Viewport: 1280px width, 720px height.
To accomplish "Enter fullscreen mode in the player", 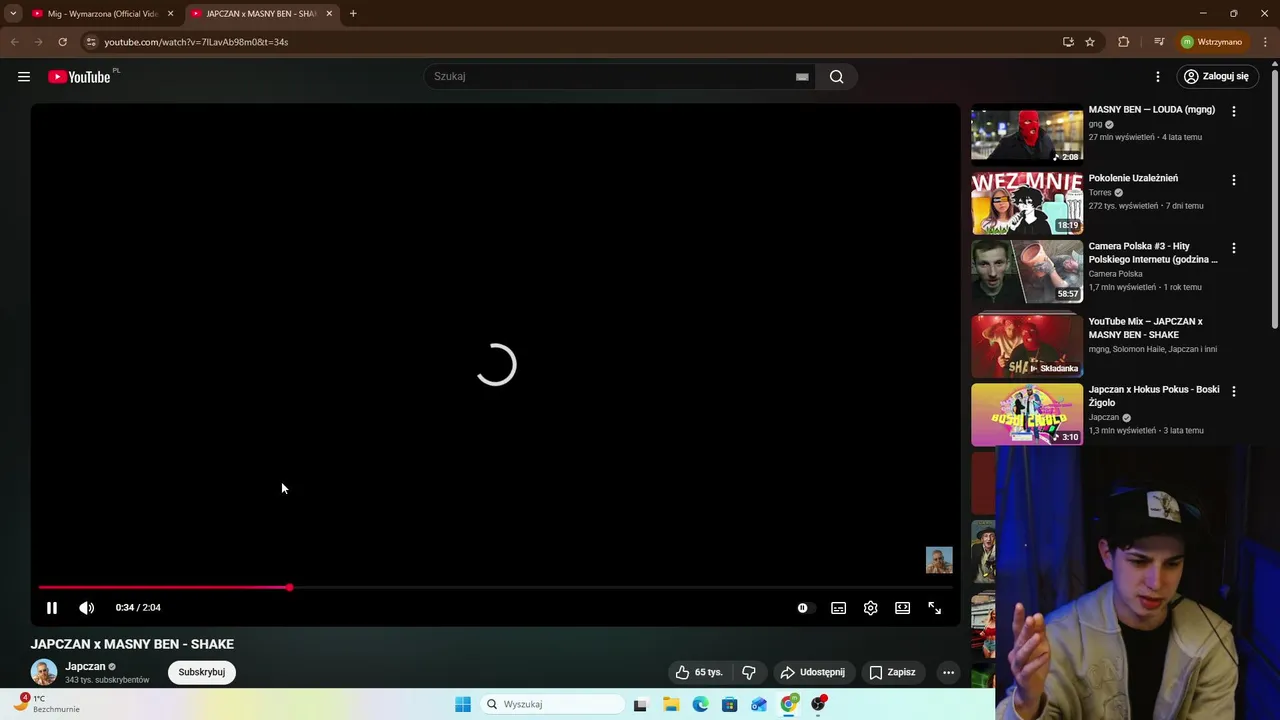I will coord(935,608).
